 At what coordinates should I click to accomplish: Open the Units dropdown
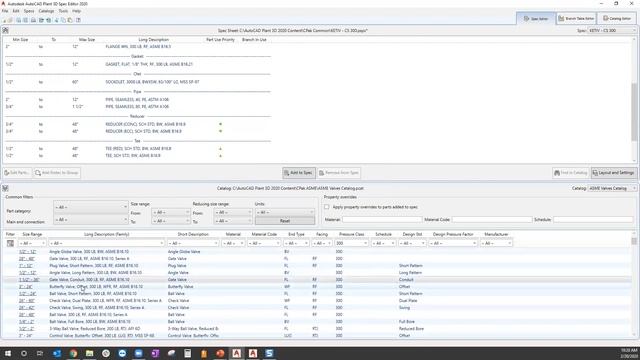285,212
